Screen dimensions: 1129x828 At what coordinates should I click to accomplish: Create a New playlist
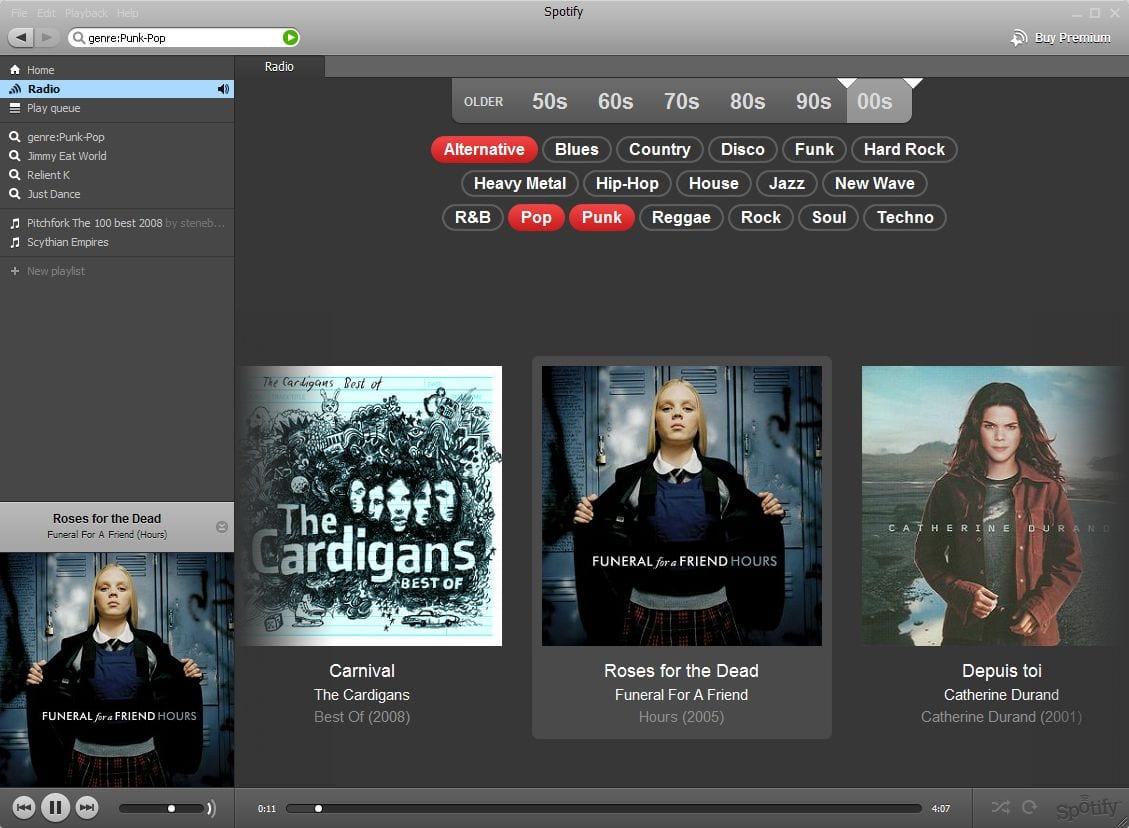tap(55, 271)
